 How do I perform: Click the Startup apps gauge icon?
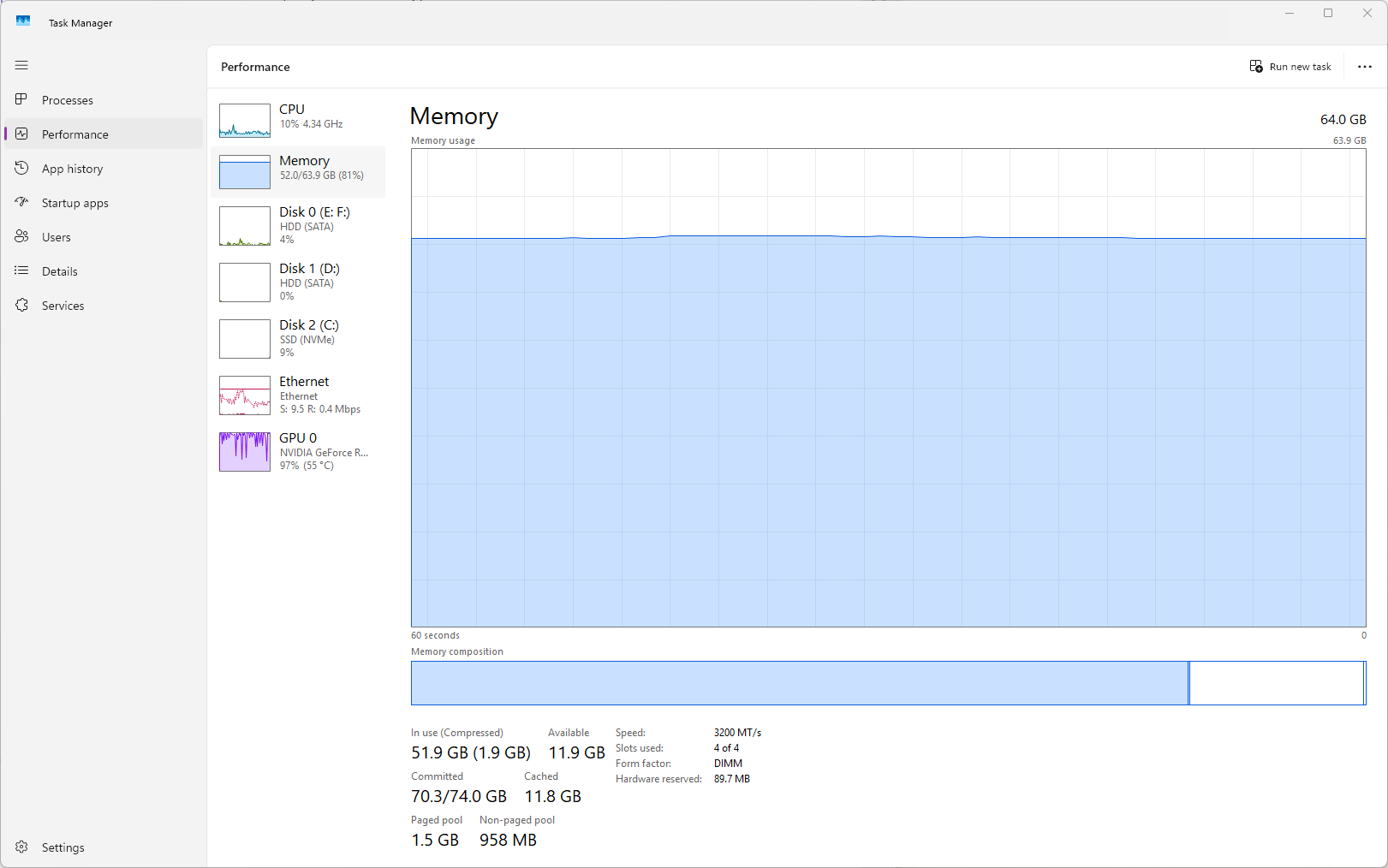pos(21,202)
